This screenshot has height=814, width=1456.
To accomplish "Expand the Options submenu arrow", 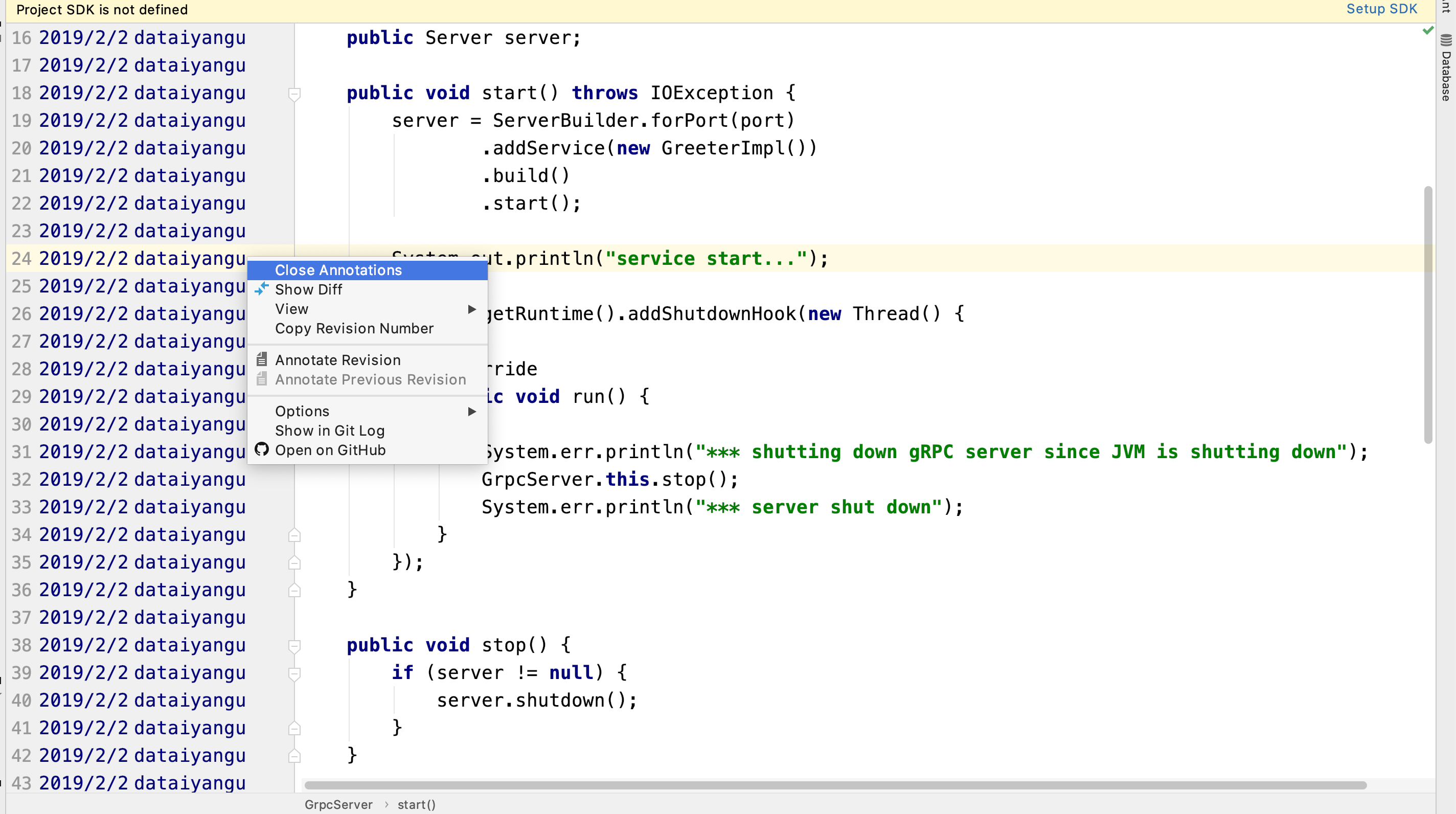I will point(472,412).
